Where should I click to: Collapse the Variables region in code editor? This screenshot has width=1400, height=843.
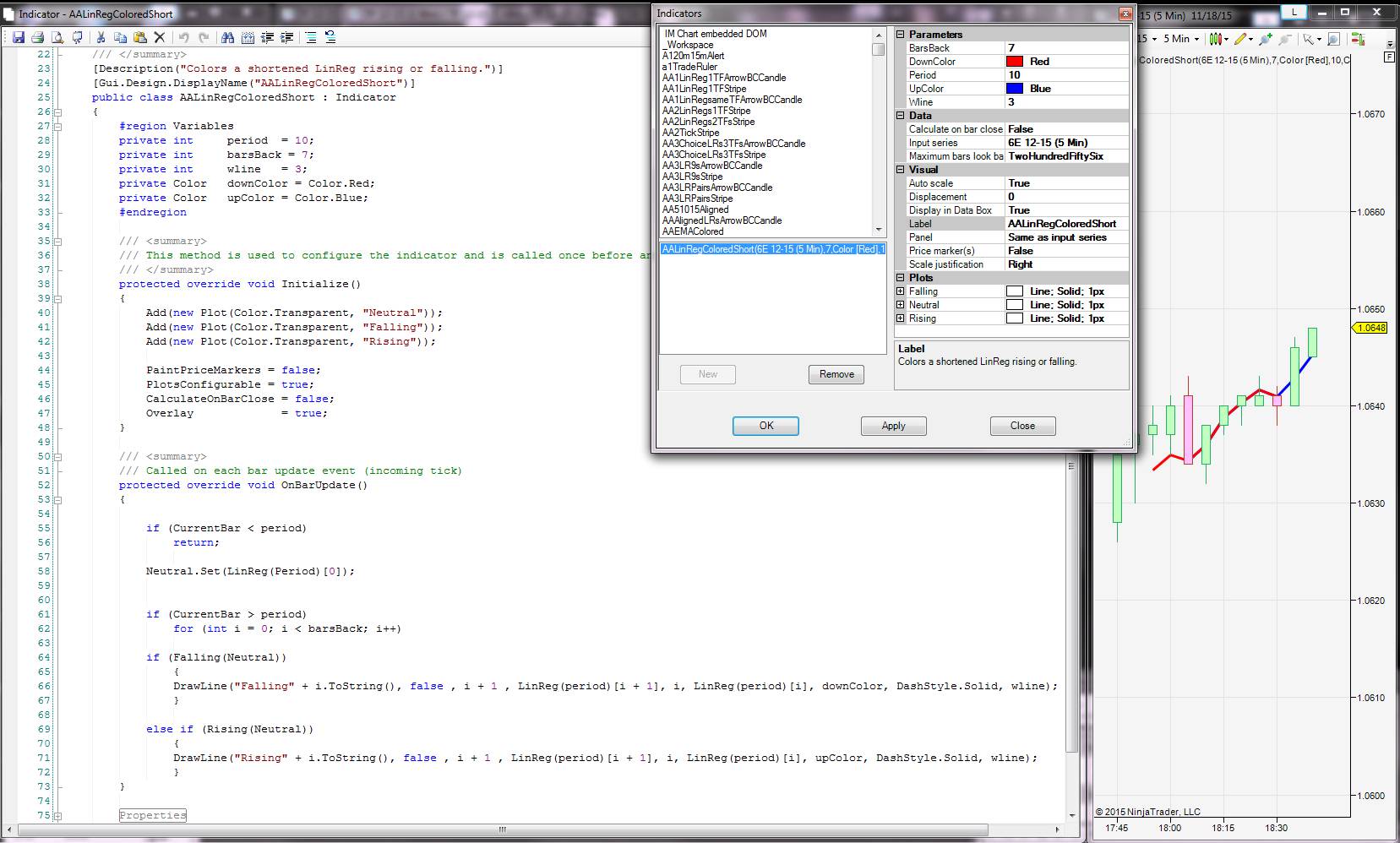[x=58, y=126]
